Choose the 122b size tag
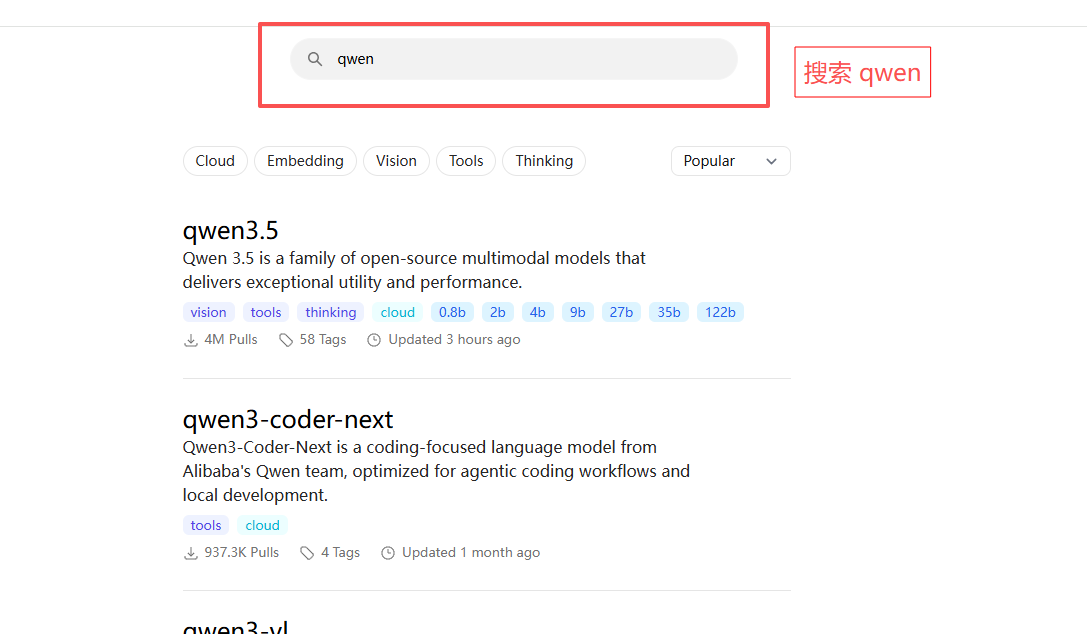This screenshot has width=1087, height=634. [x=720, y=312]
